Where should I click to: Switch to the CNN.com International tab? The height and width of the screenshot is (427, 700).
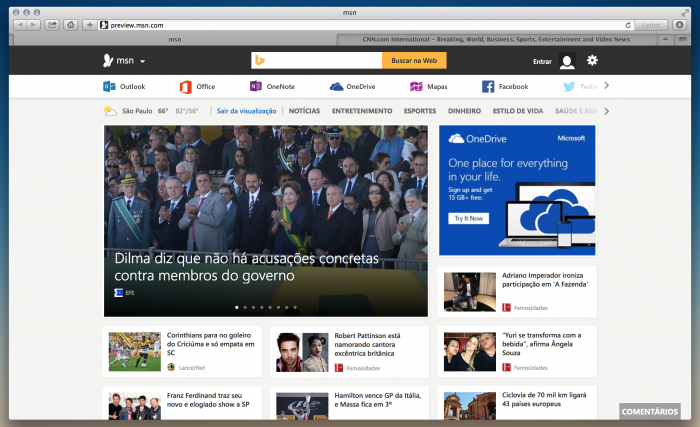pos(496,39)
